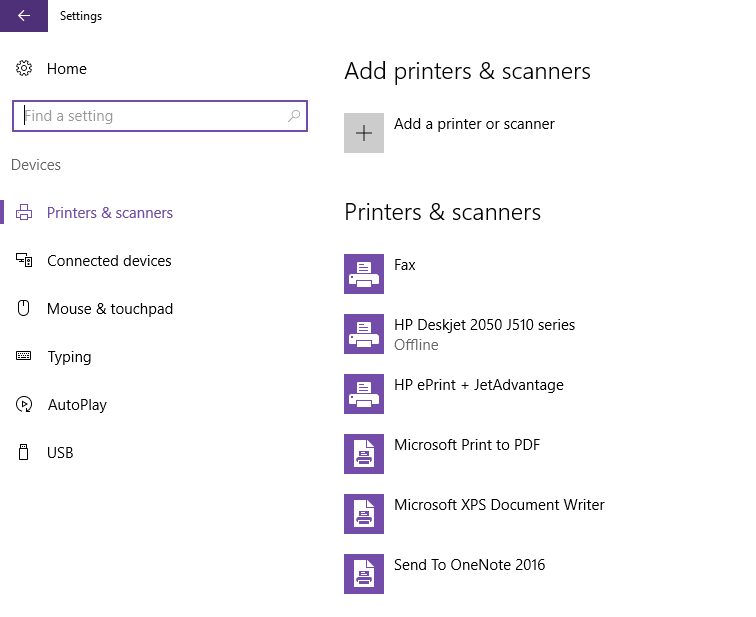Image resolution: width=756 pixels, height=617 pixels.
Task: Go to Home settings link
Action: tap(66, 69)
